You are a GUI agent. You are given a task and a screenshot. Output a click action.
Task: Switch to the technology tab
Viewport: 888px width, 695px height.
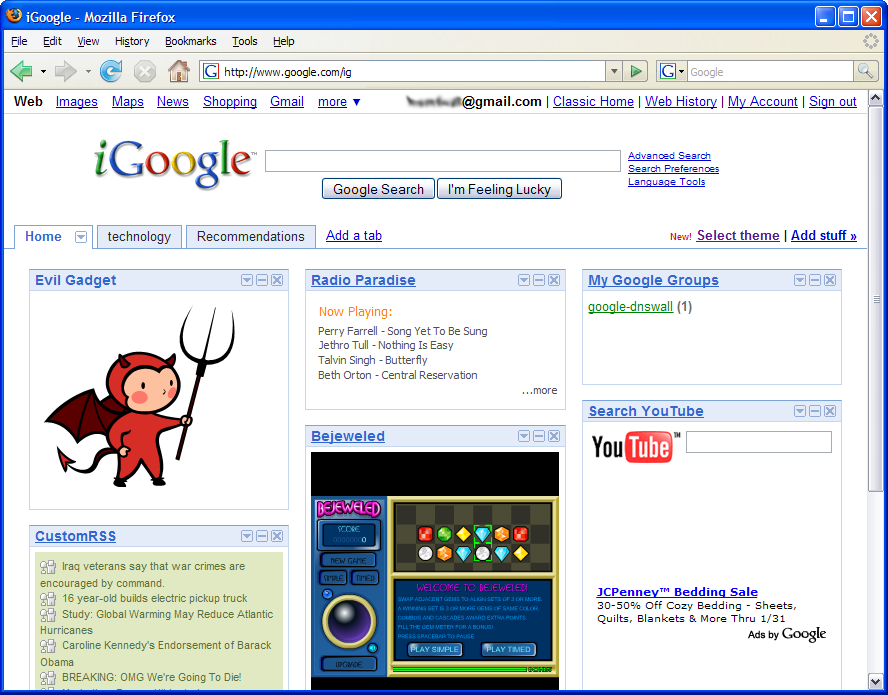139,237
